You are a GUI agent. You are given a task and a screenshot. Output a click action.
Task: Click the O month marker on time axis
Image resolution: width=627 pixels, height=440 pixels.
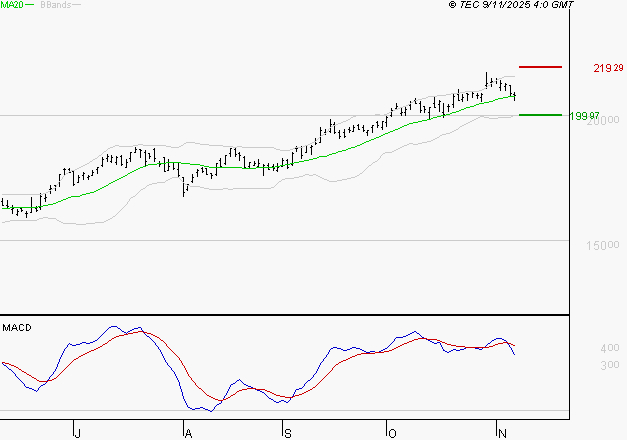tap(392, 433)
